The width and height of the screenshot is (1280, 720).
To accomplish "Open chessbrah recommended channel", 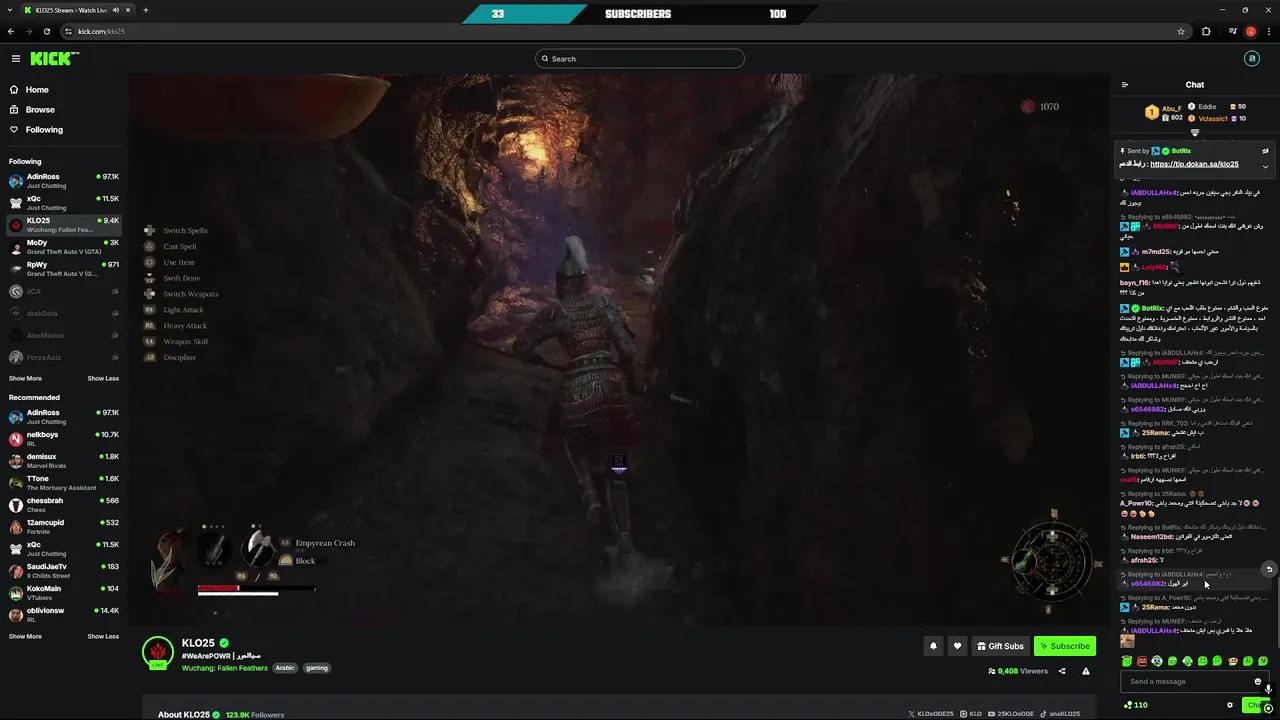I will [x=63, y=505].
